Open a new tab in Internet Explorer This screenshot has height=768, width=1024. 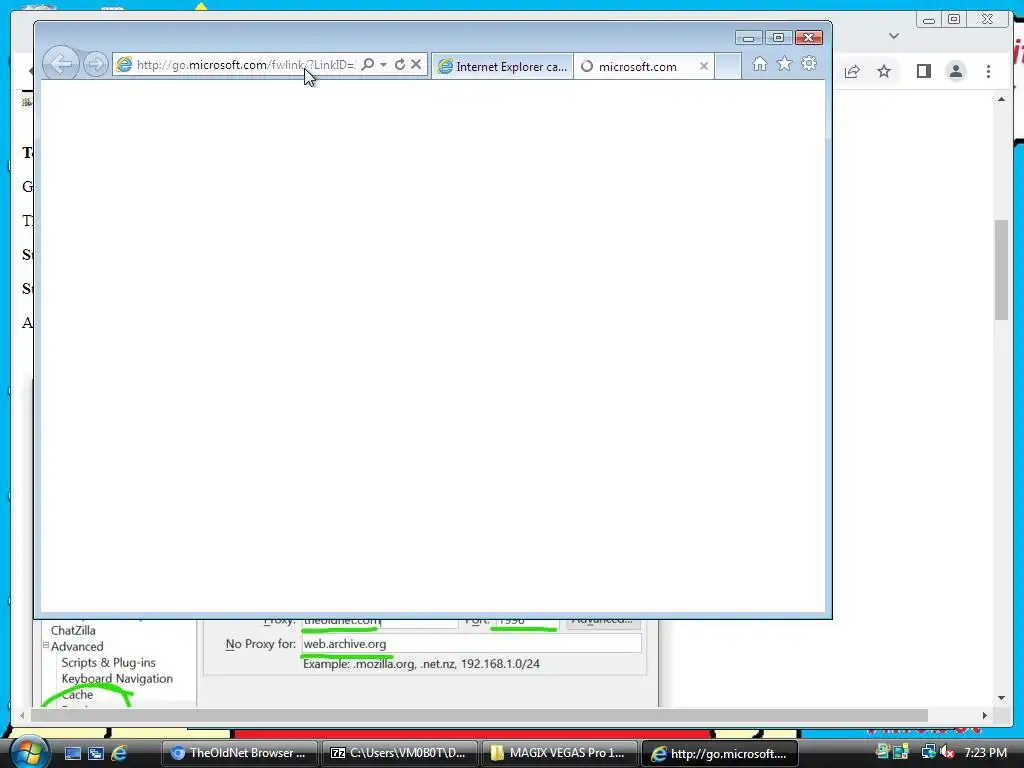(x=728, y=66)
